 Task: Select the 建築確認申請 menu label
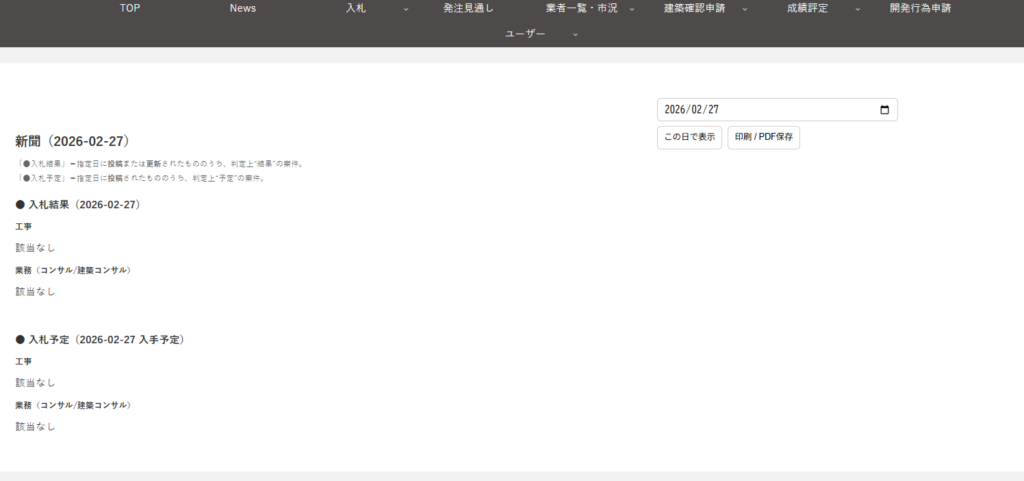tap(694, 9)
